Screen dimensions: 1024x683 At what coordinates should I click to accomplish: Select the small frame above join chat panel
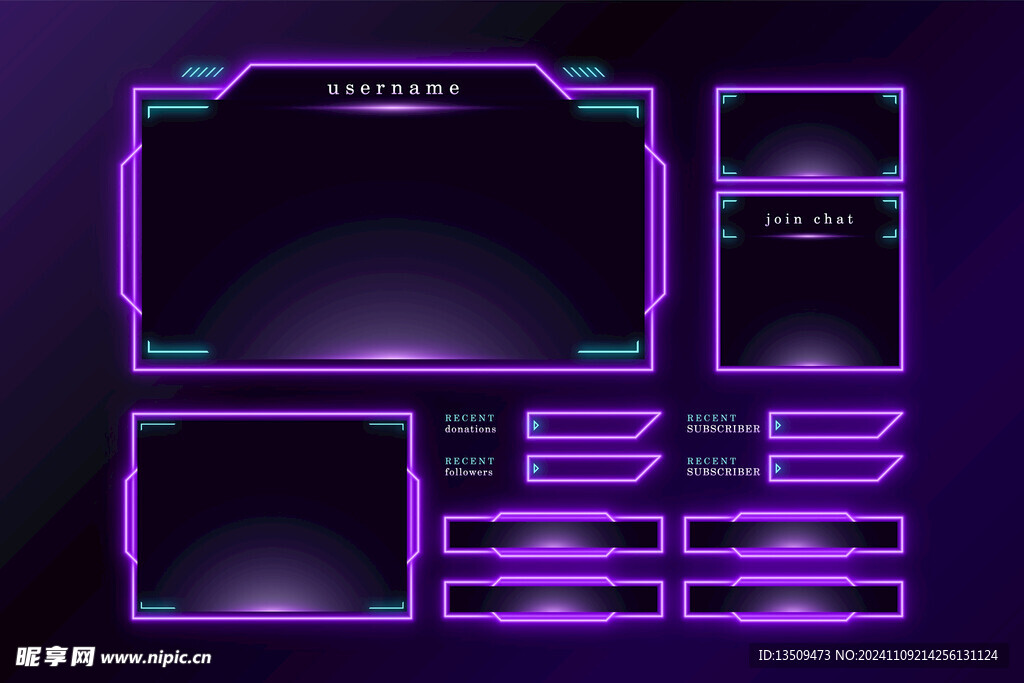click(809, 134)
